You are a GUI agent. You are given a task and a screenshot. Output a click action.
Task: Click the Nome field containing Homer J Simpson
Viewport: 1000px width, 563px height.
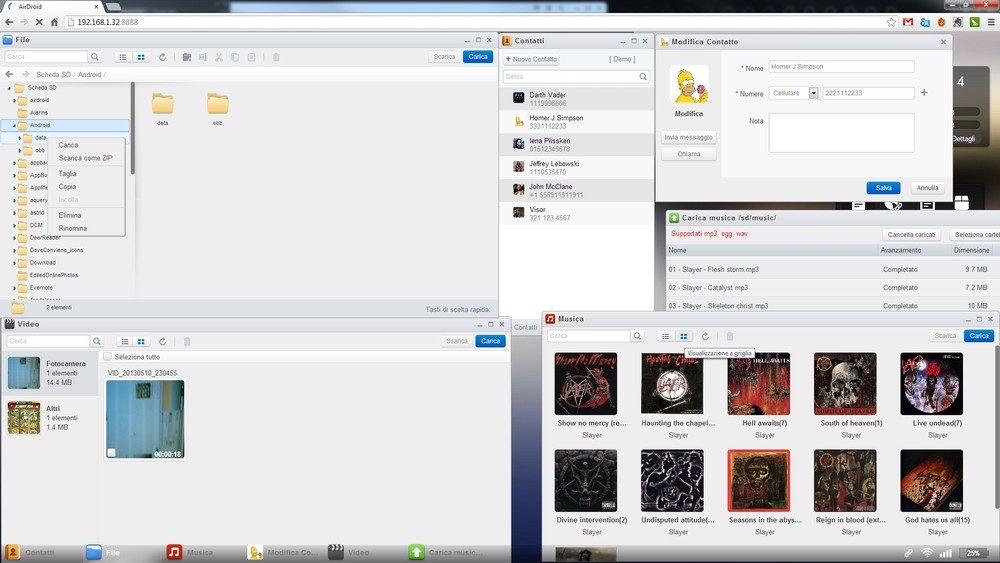[841, 66]
